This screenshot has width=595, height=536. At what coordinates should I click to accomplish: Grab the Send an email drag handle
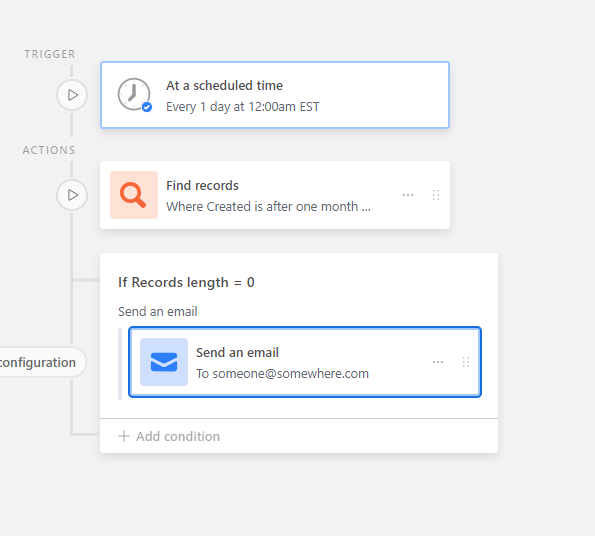466,362
